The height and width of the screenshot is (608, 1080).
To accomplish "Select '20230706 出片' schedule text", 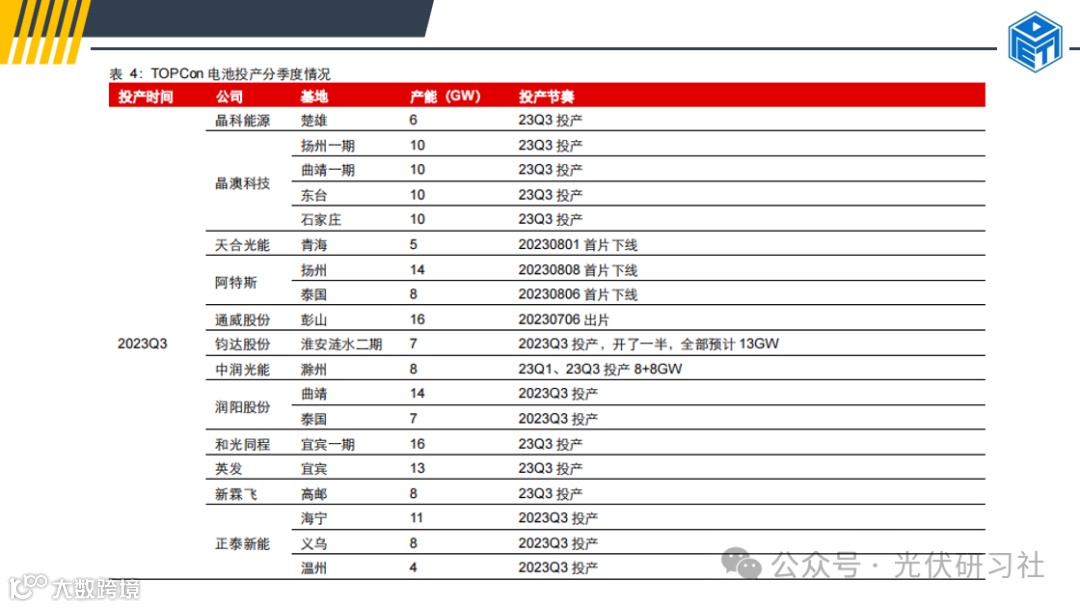I will [x=564, y=320].
